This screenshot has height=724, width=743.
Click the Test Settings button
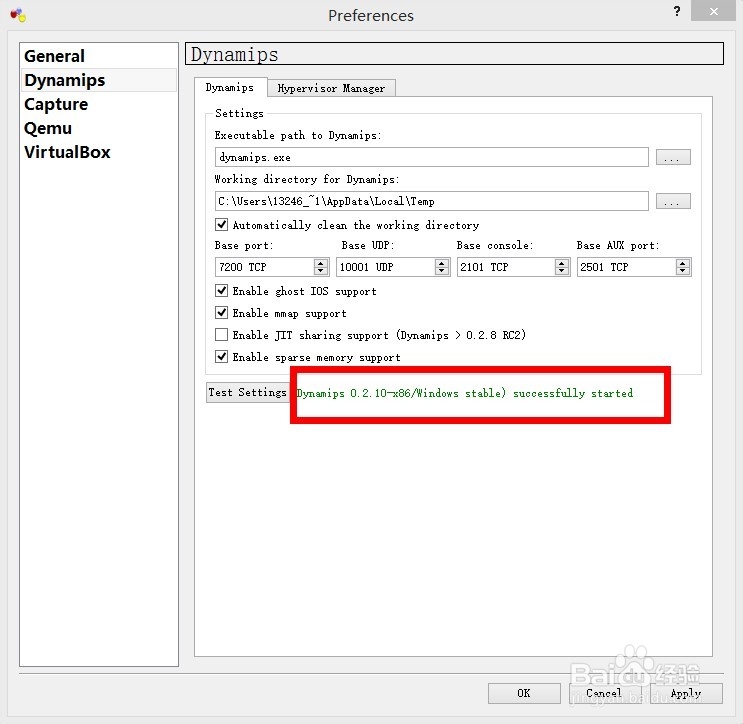247,392
